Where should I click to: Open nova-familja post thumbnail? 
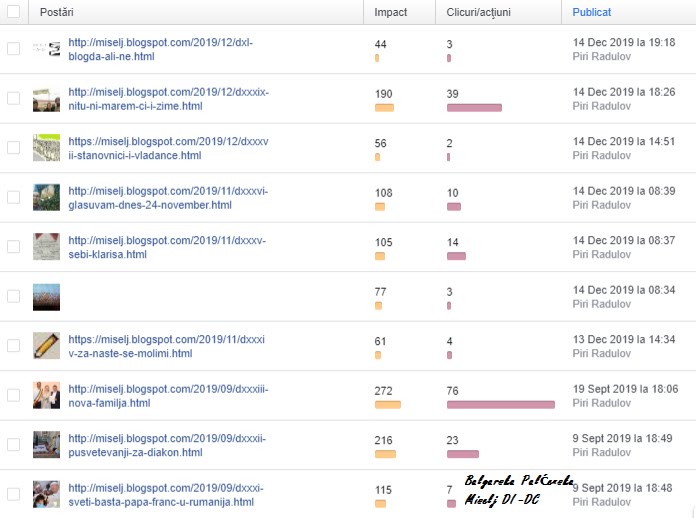point(47,395)
